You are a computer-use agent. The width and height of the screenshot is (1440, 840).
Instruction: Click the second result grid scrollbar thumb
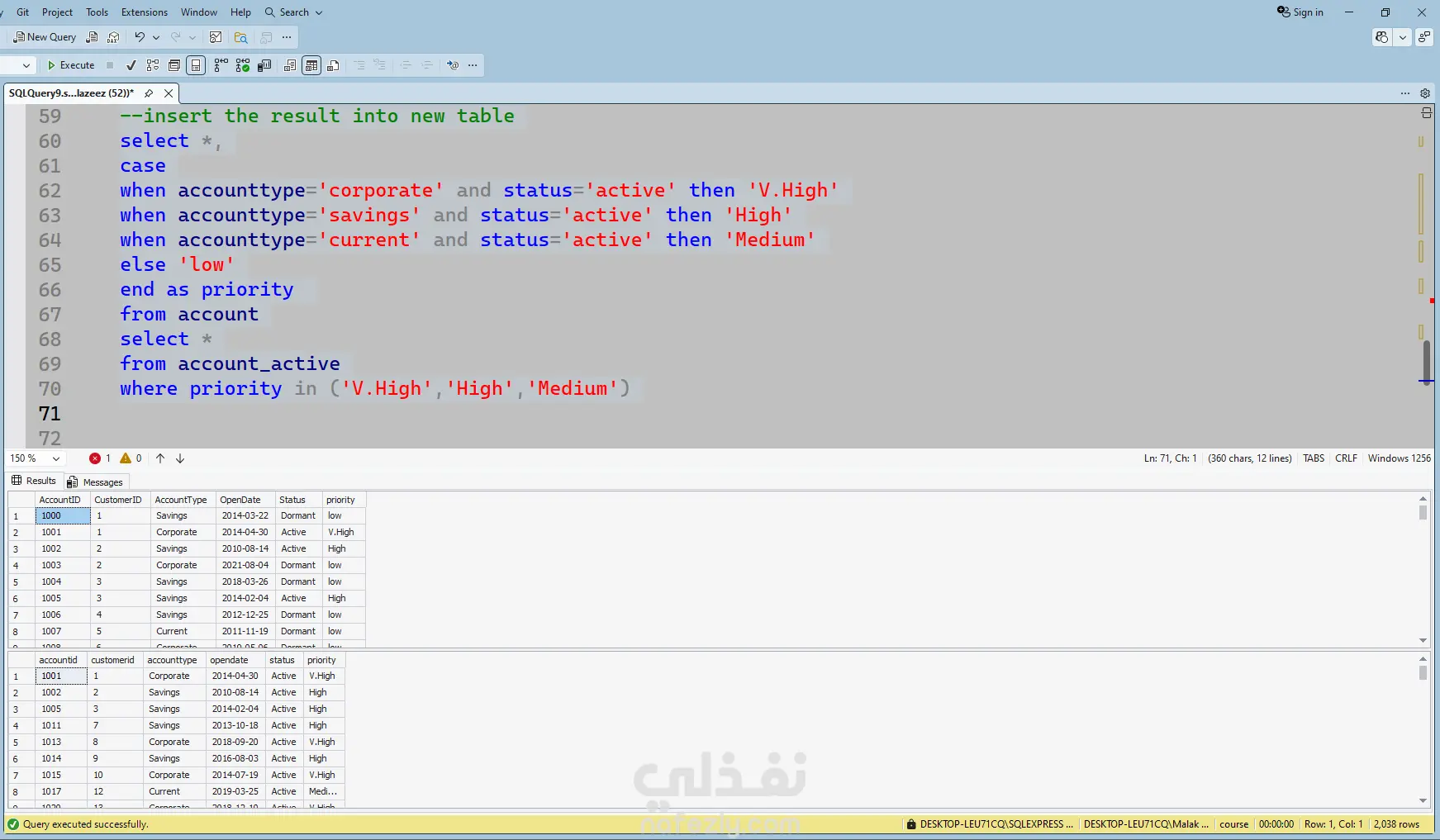click(x=1423, y=673)
